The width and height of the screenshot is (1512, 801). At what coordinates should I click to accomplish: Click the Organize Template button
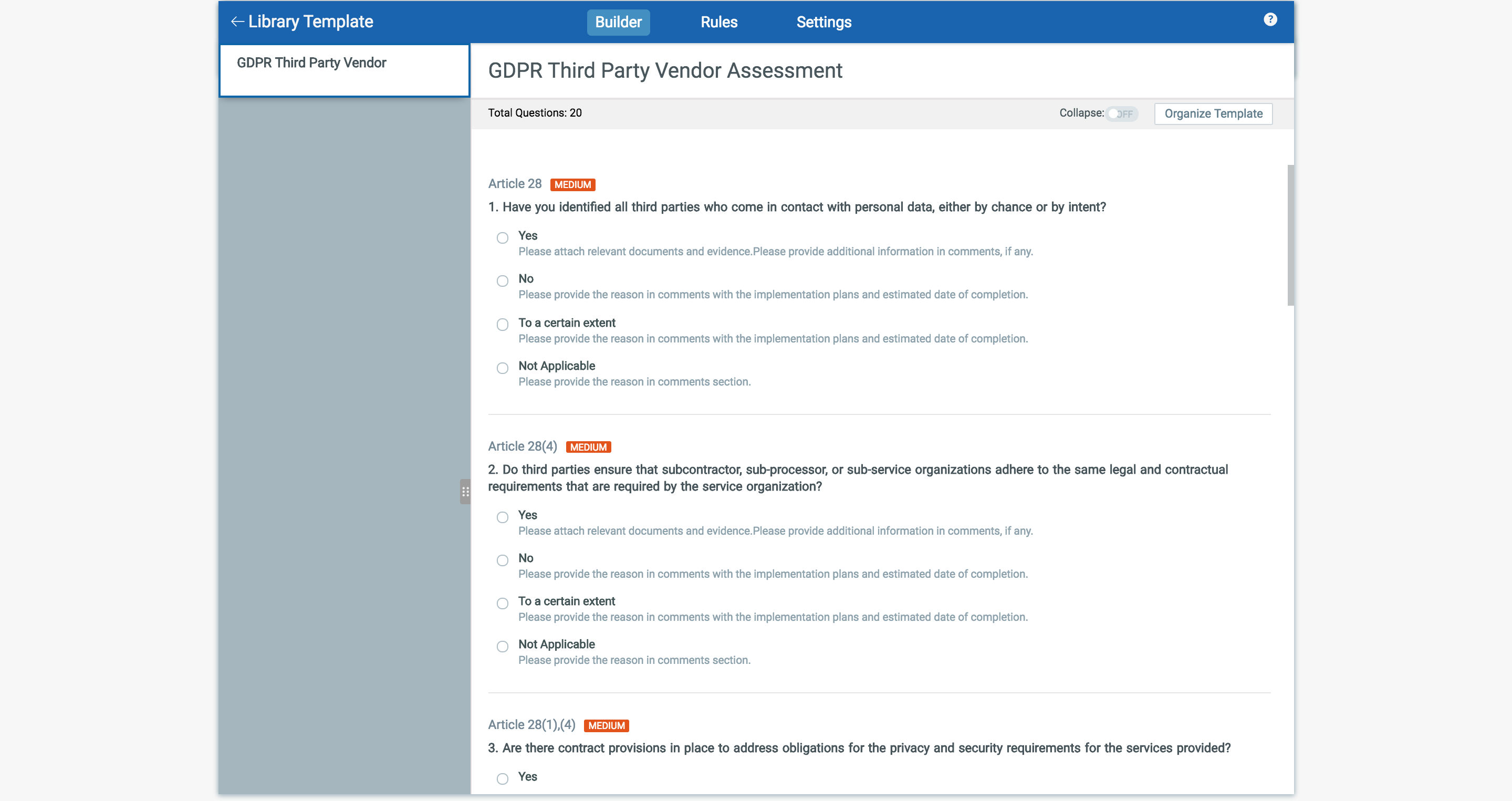[1213, 114]
